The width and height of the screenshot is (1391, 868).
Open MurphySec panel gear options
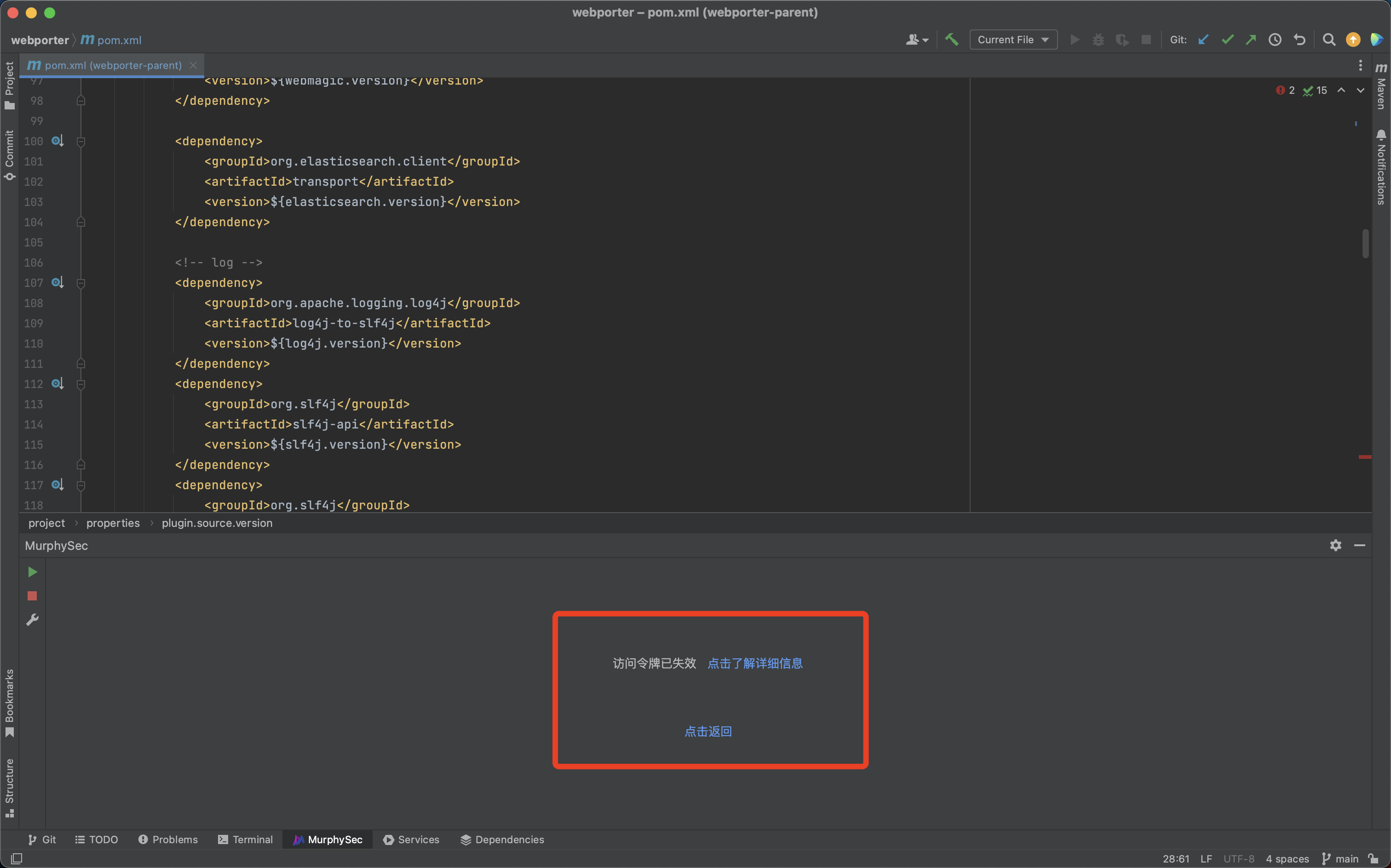tap(1336, 545)
